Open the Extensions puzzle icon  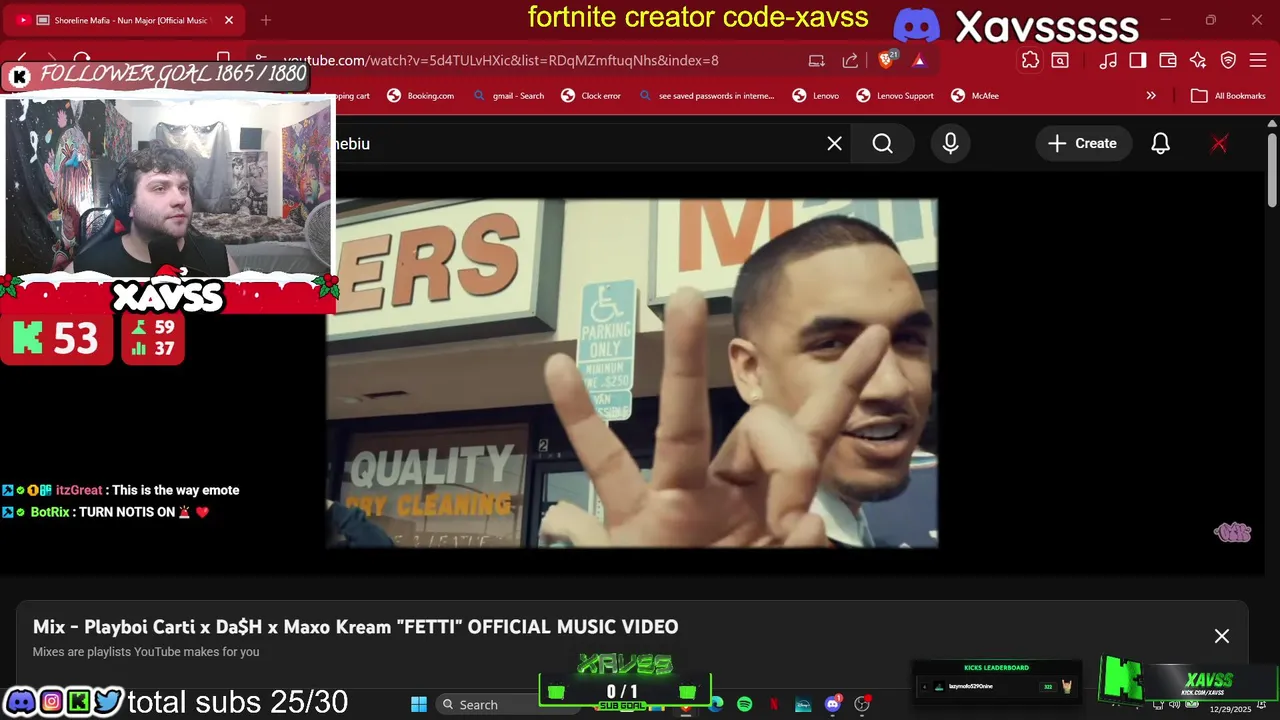coord(1030,60)
